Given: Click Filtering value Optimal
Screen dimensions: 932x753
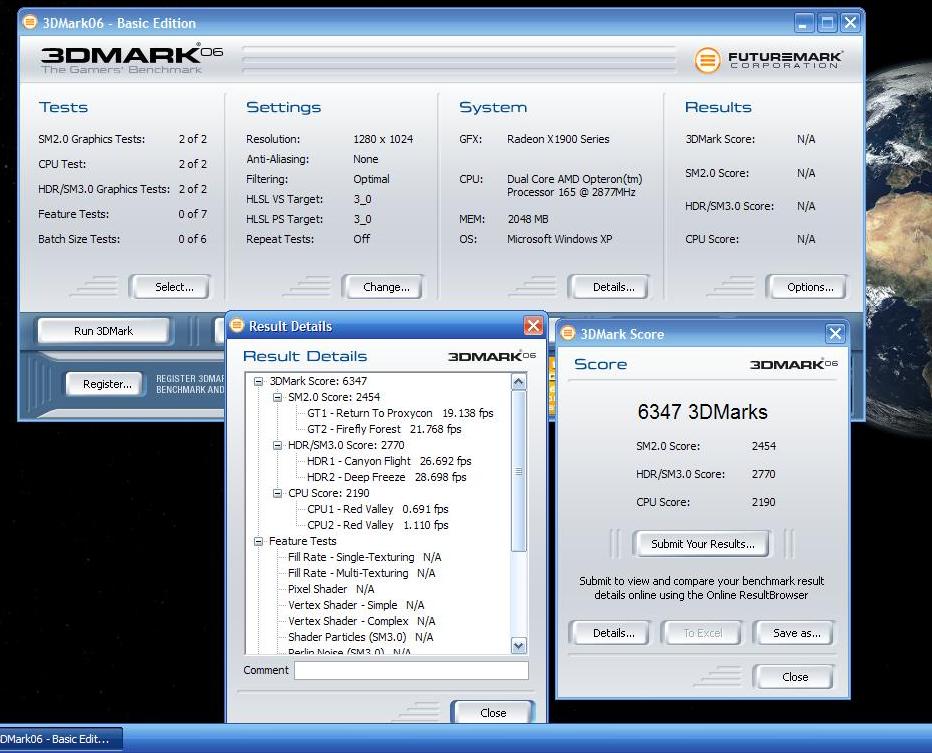Looking at the screenshot, I should [x=371, y=179].
